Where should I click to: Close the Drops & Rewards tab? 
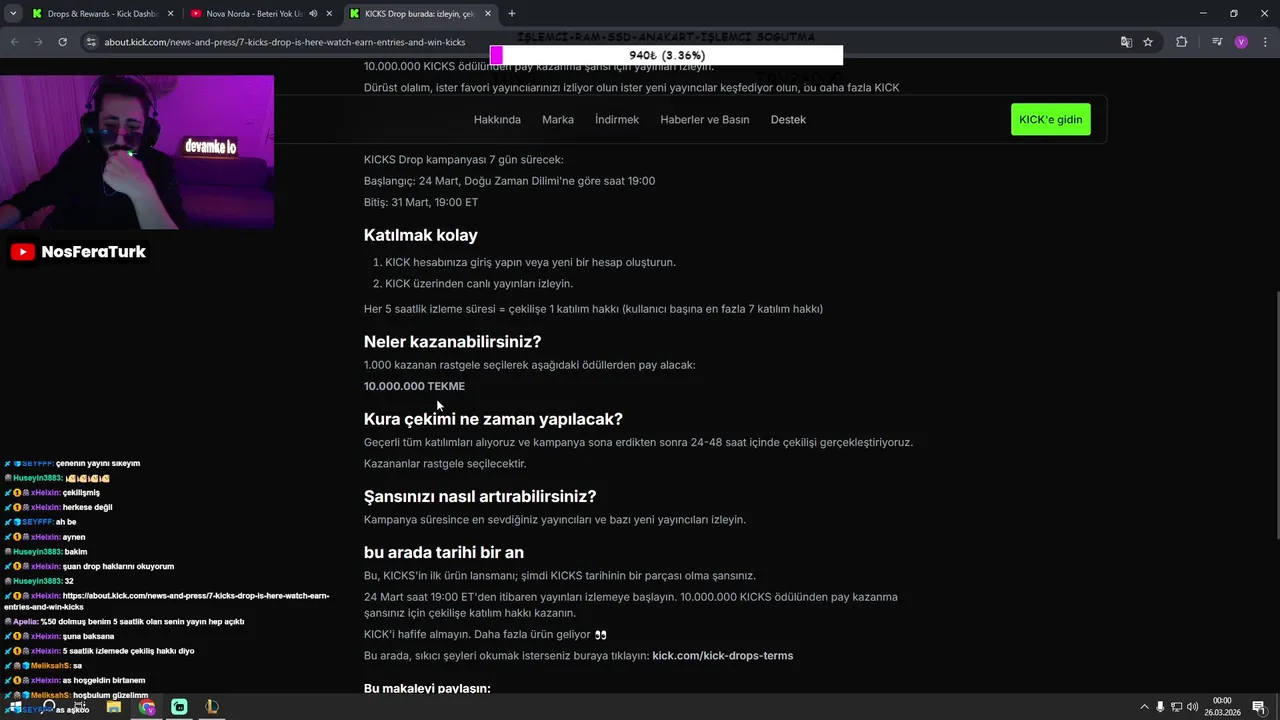169,14
